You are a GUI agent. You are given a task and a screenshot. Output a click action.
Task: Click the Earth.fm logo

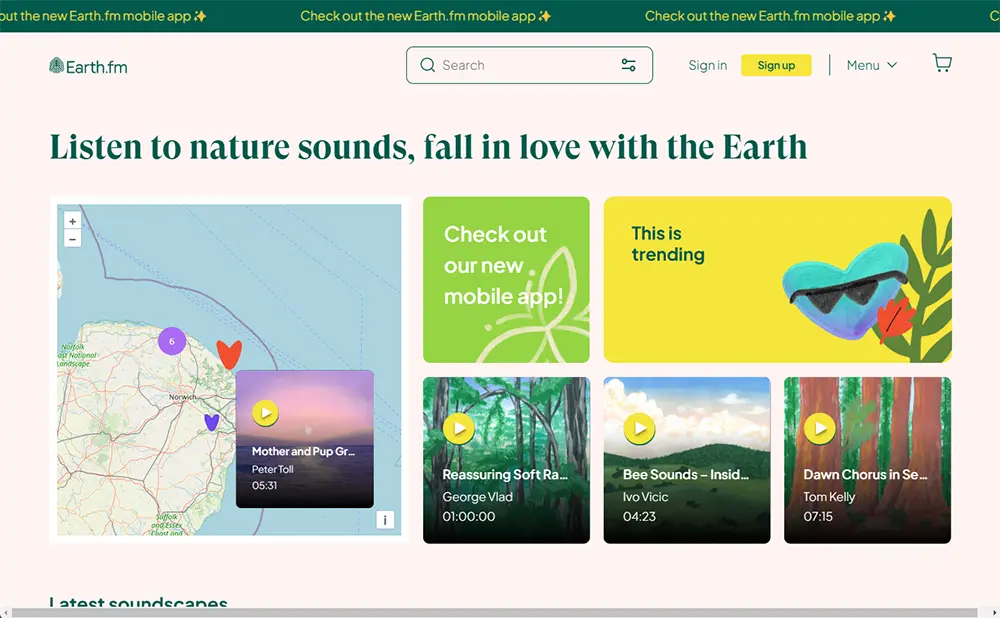click(x=88, y=66)
